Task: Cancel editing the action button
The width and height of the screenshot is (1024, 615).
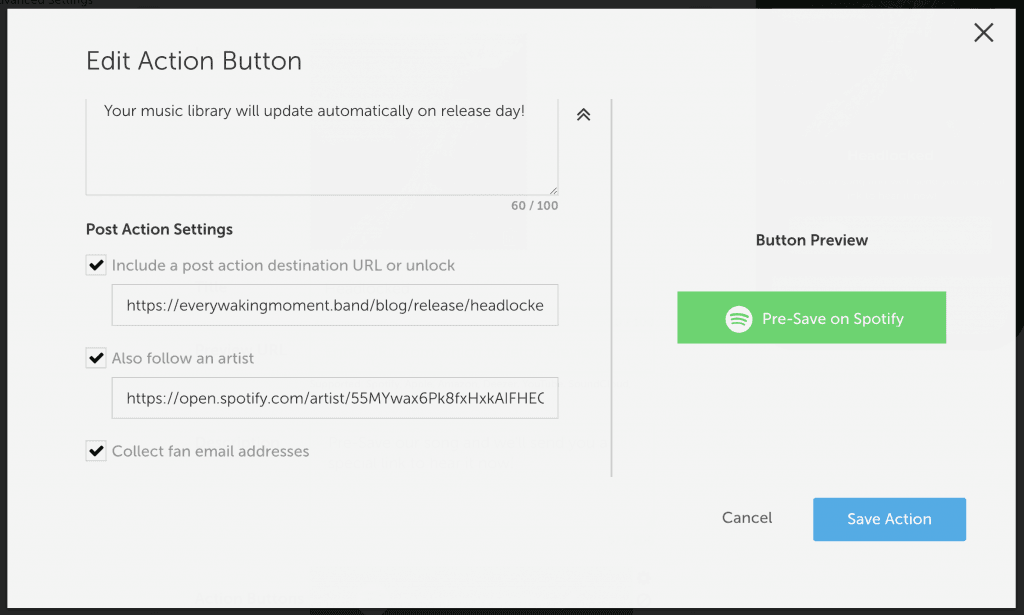Action: [747, 518]
